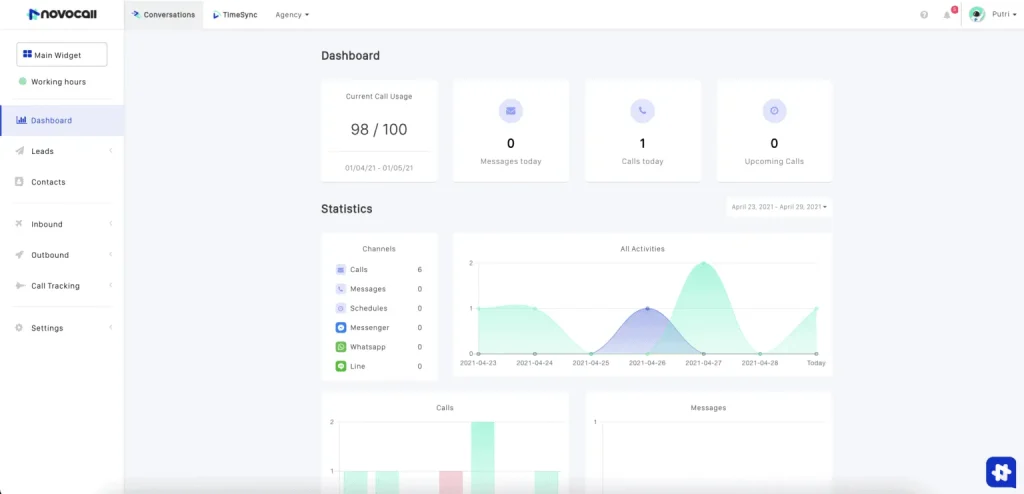The height and width of the screenshot is (494, 1024).
Task: Toggle the Working hours status indicator
Action: pos(22,82)
